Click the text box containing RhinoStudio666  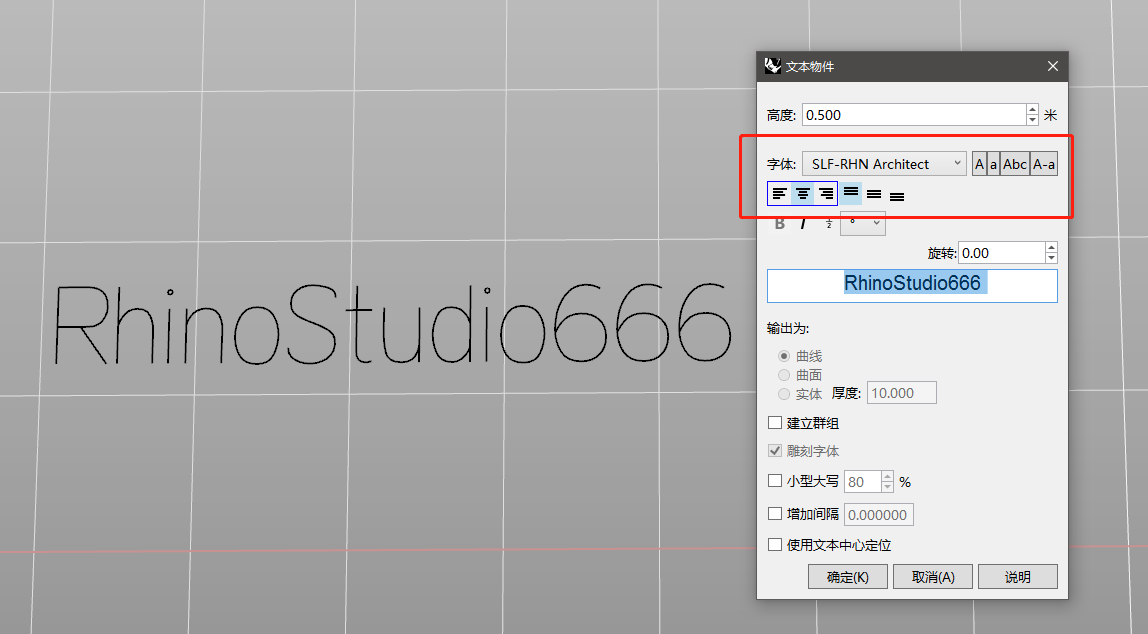pyautogui.click(x=912, y=286)
